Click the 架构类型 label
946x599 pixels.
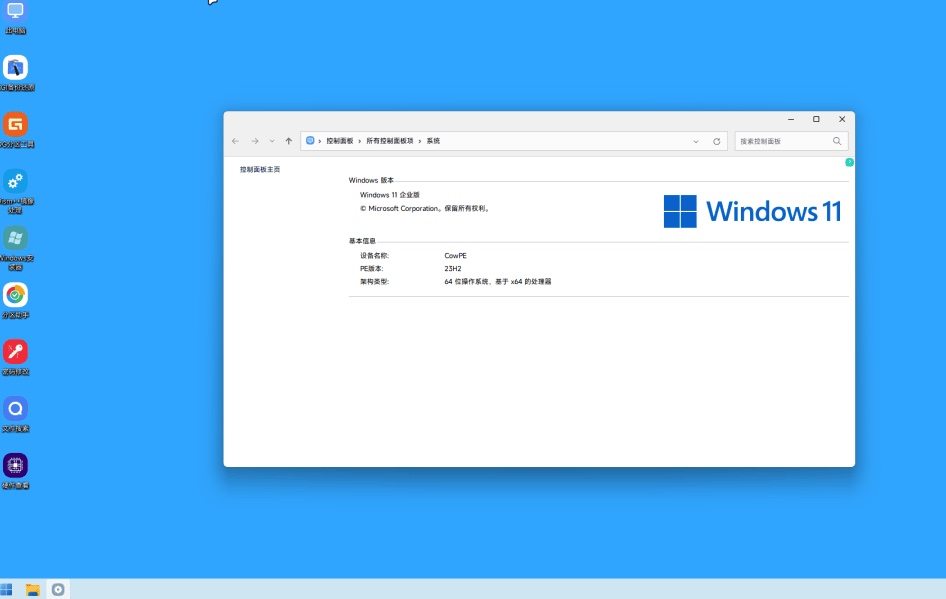pos(374,282)
